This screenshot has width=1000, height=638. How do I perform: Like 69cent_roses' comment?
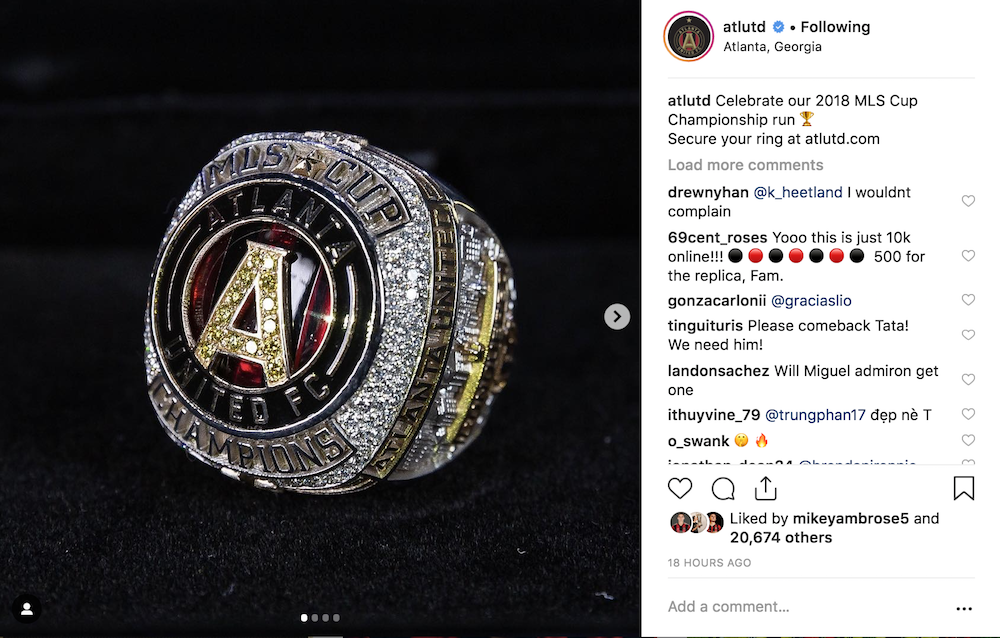pos(968,256)
